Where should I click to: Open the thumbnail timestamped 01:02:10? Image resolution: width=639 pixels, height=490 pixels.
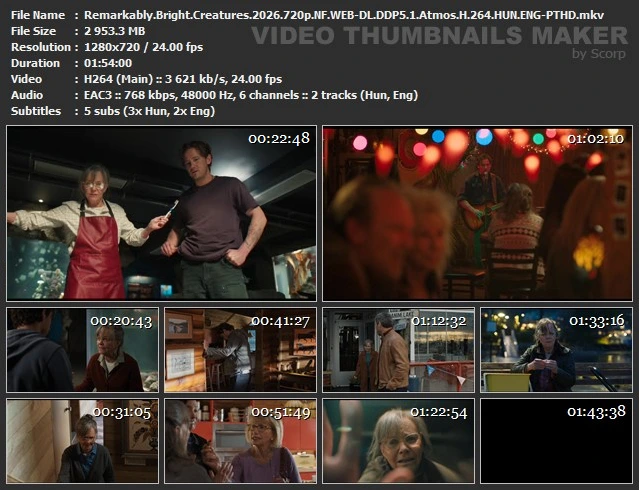point(478,213)
